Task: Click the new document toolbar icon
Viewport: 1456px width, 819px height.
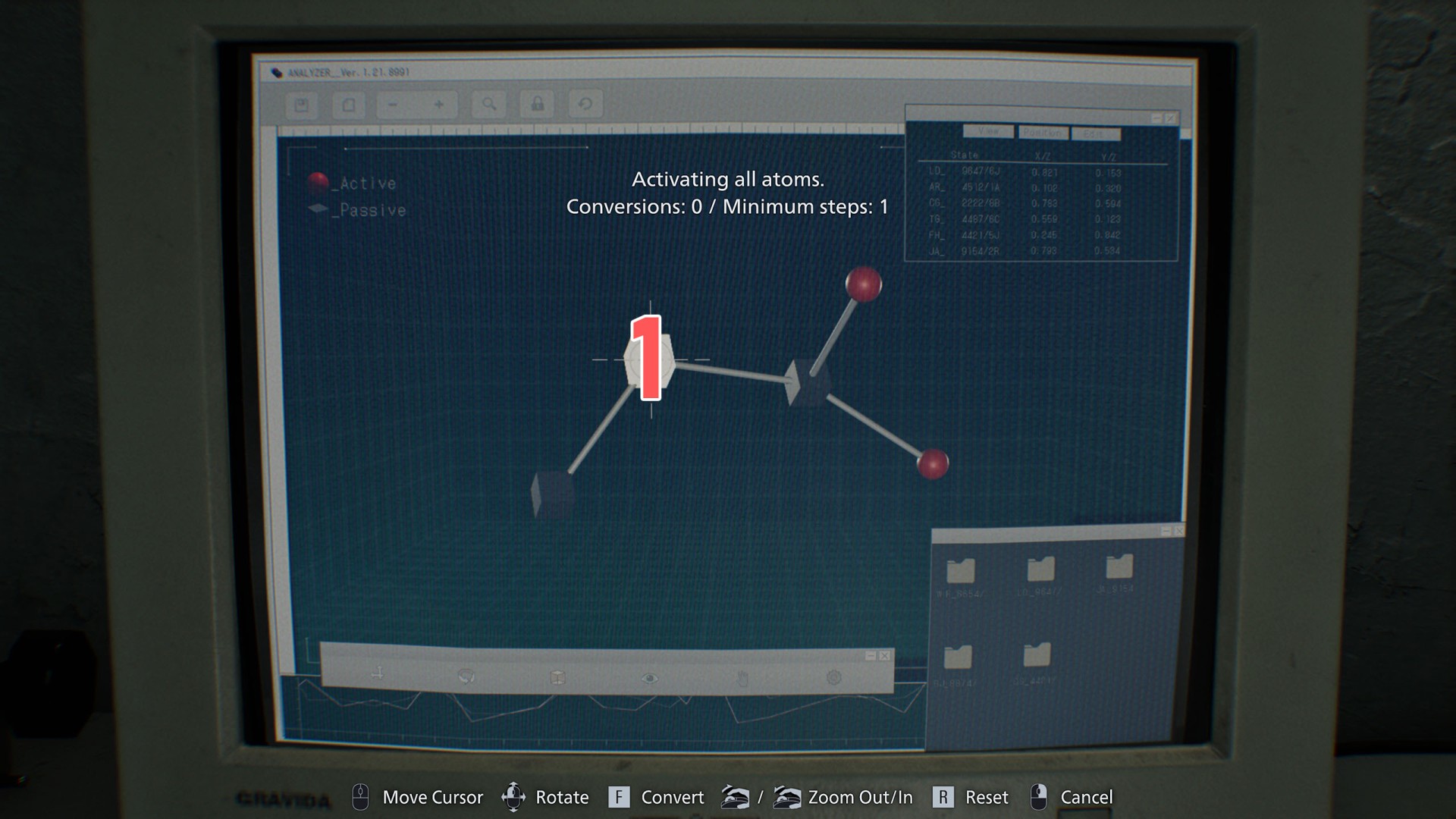Action: [348, 105]
